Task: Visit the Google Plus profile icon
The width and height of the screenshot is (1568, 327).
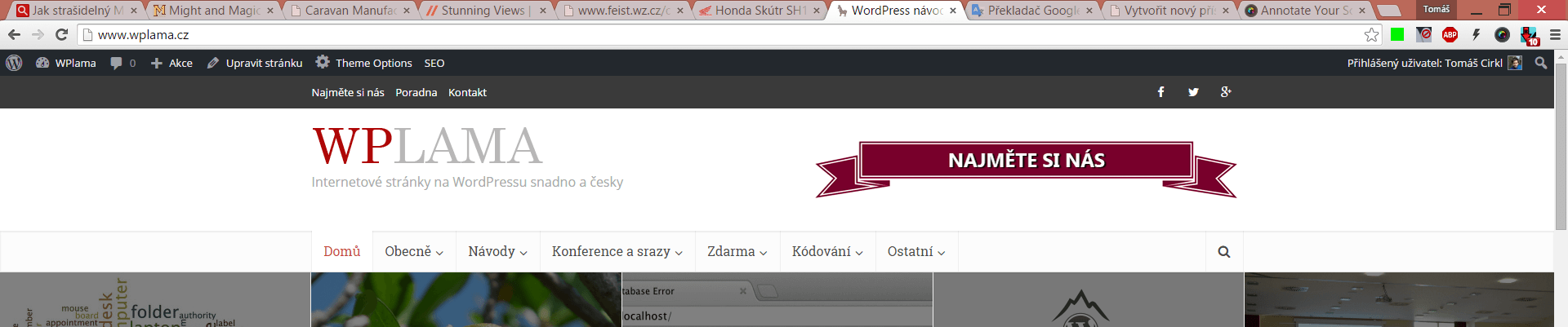Action: (1226, 92)
